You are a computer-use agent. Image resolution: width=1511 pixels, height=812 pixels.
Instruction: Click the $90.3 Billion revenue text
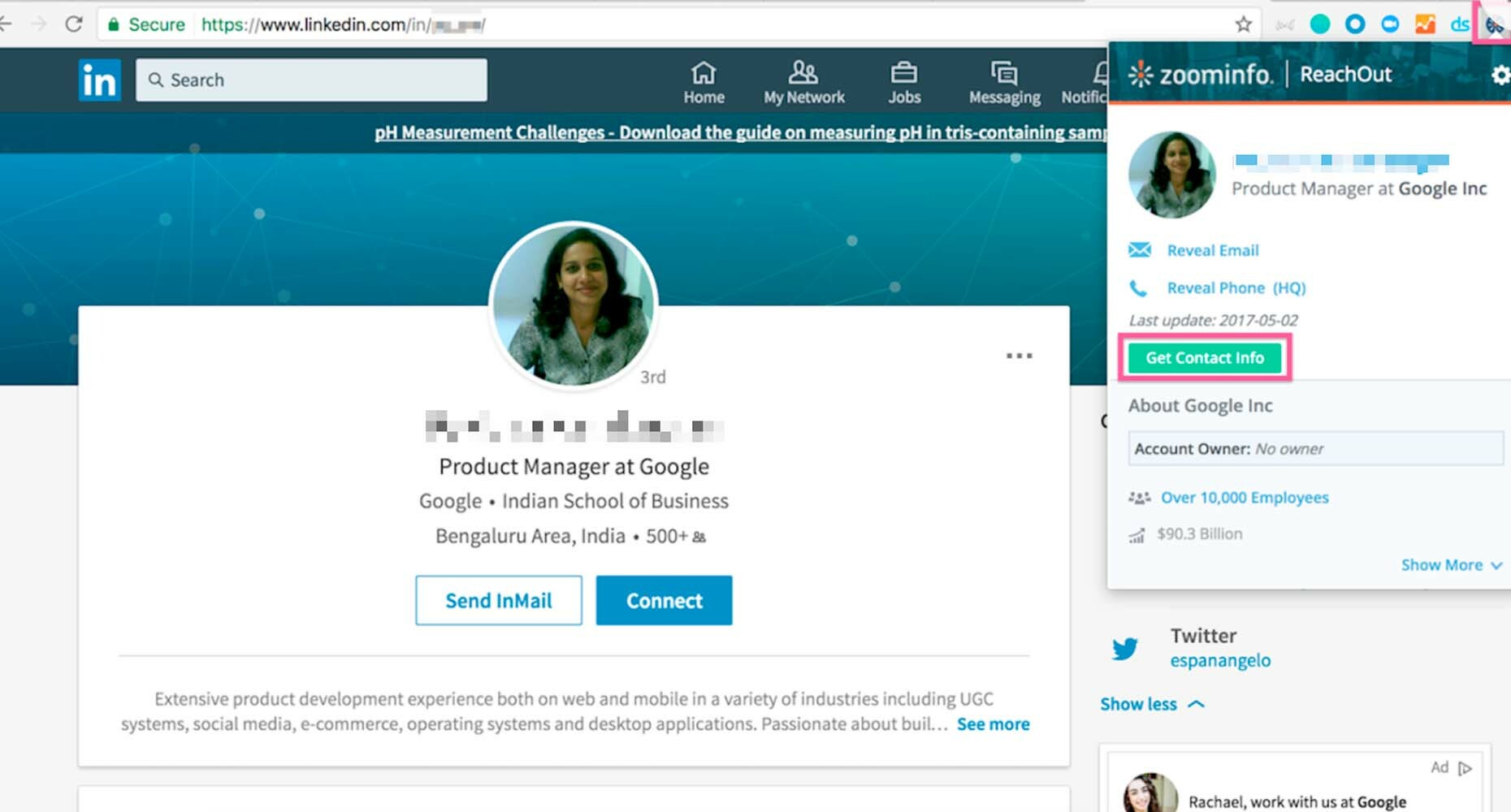(x=1199, y=533)
